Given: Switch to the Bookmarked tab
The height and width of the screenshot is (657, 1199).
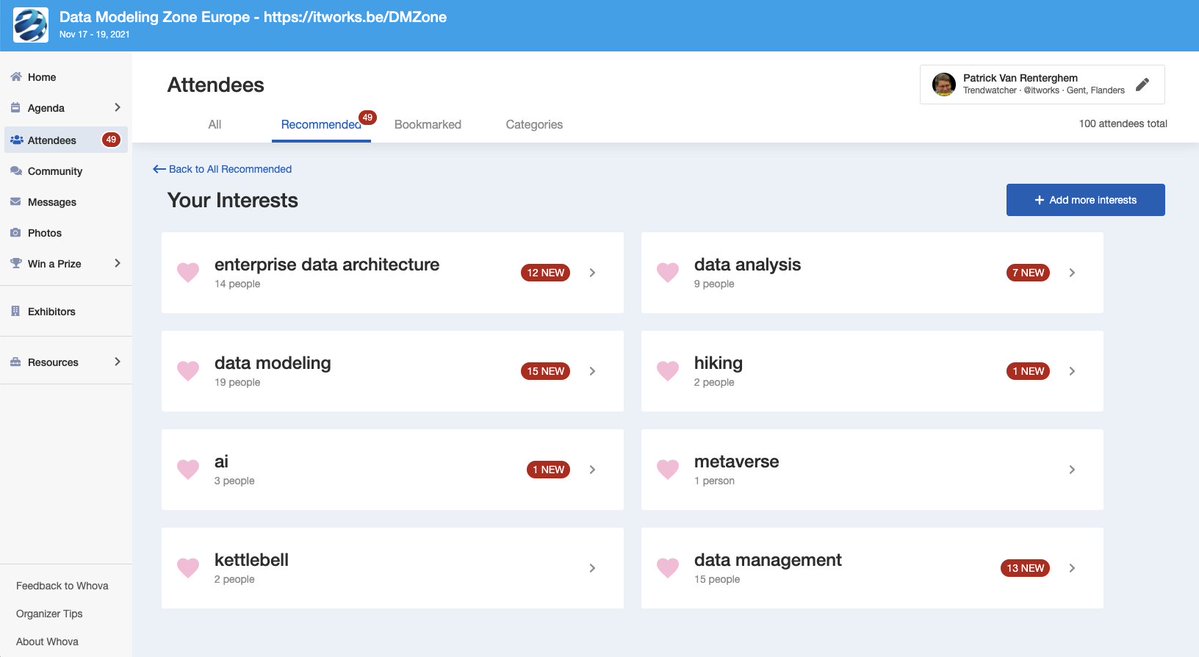Looking at the screenshot, I should (x=427, y=125).
